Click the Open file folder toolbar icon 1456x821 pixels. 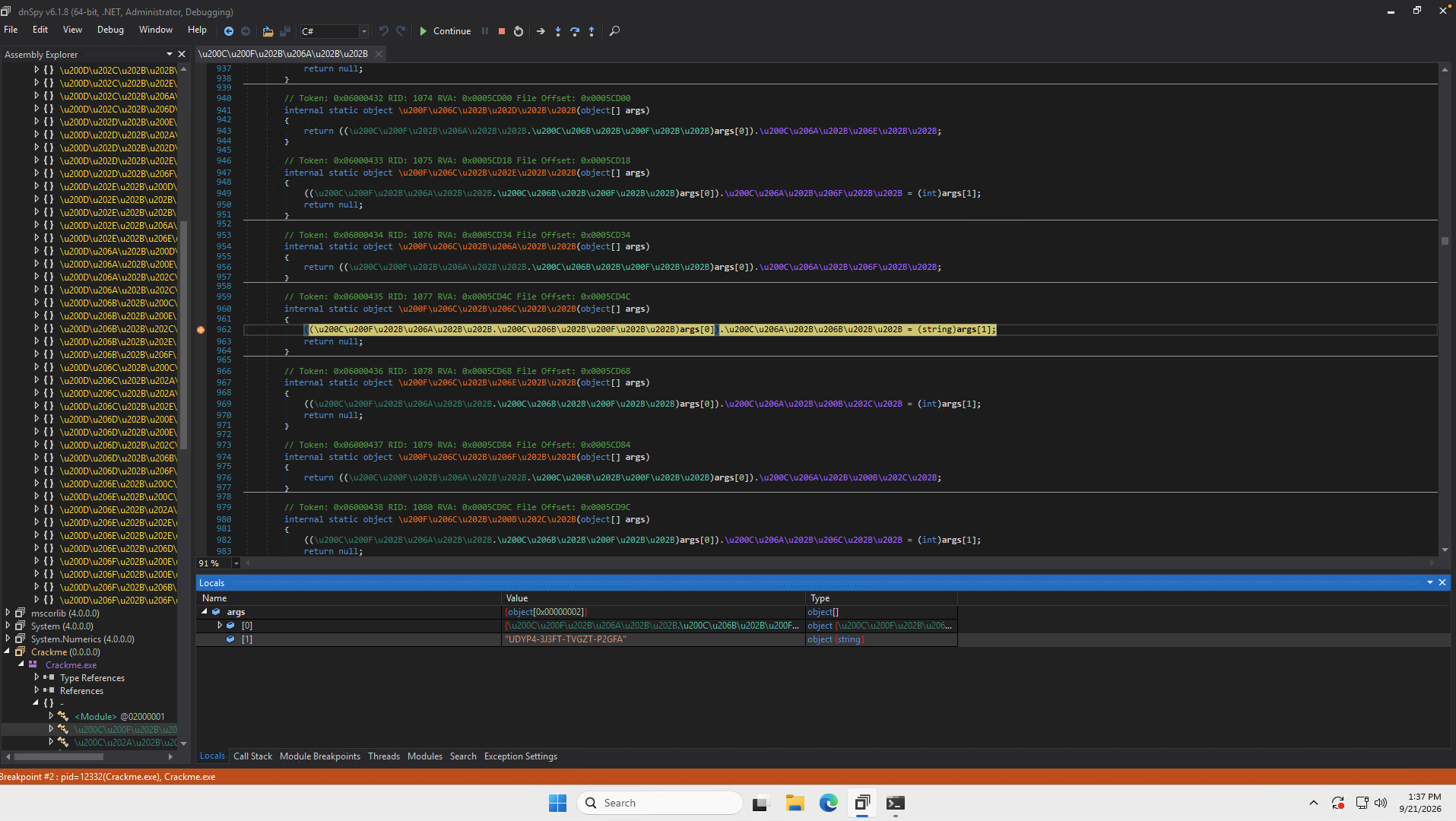click(x=268, y=31)
